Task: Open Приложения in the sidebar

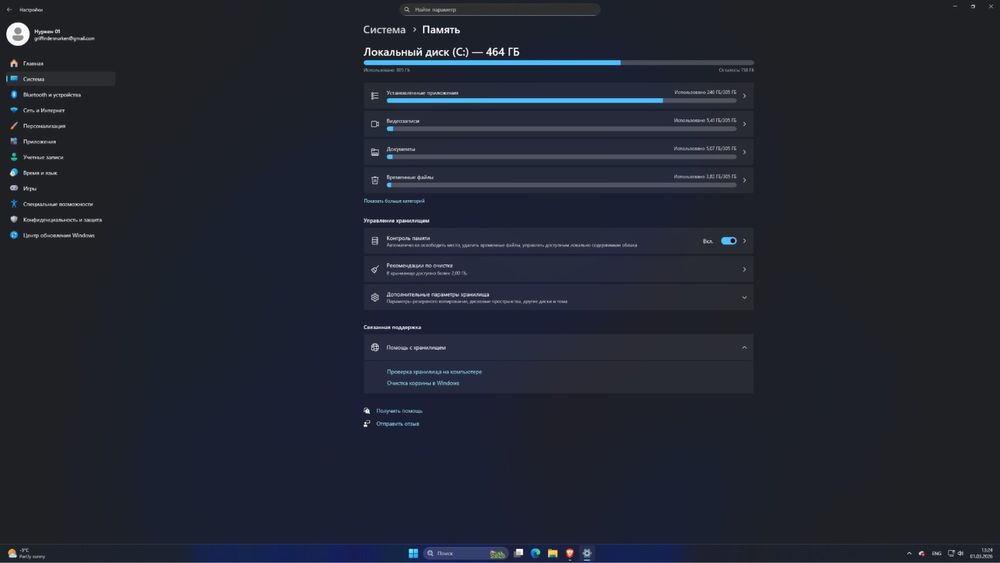Action: 61,142
